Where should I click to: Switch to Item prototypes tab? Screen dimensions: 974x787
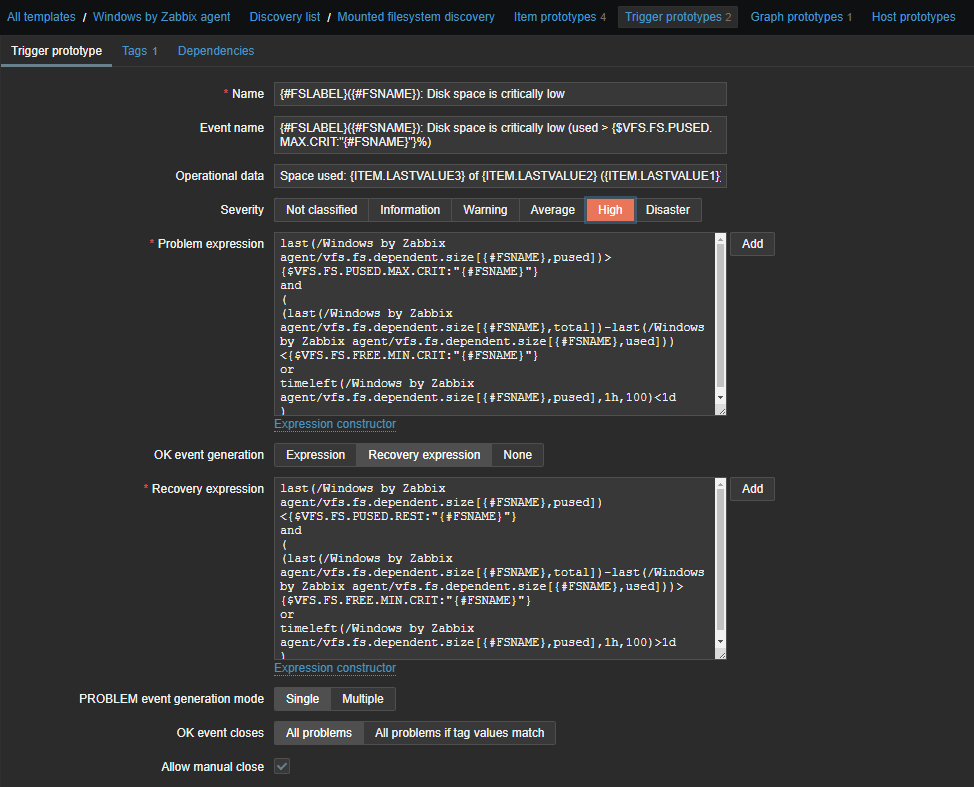560,17
